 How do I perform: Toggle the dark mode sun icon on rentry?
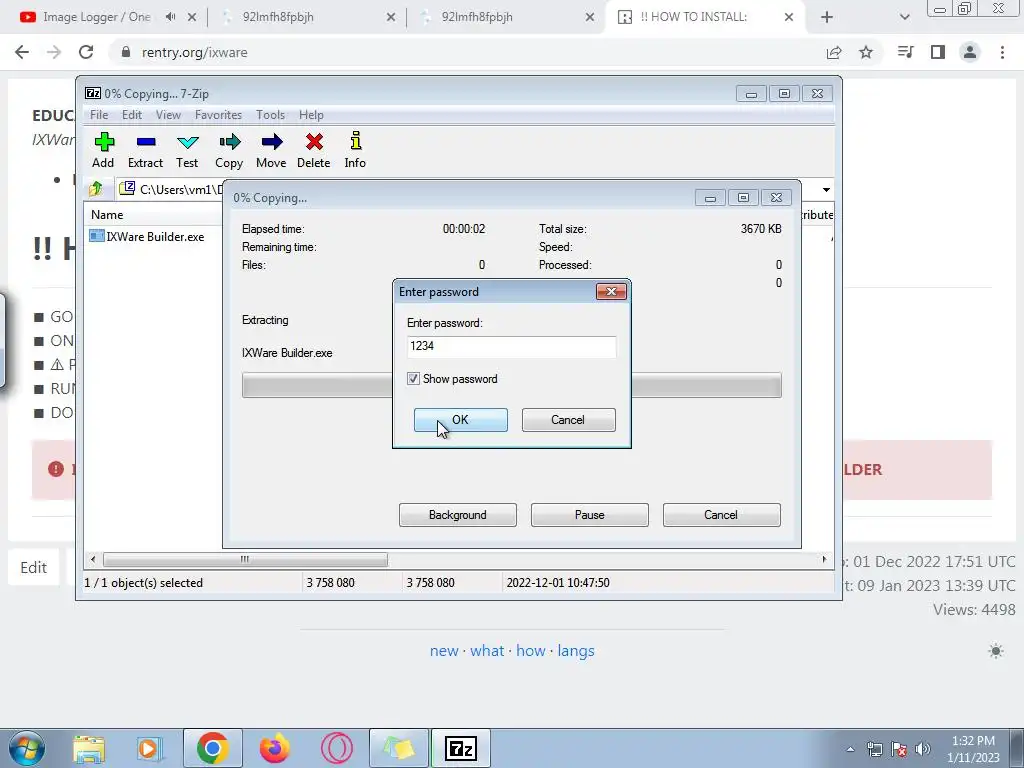tap(996, 651)
